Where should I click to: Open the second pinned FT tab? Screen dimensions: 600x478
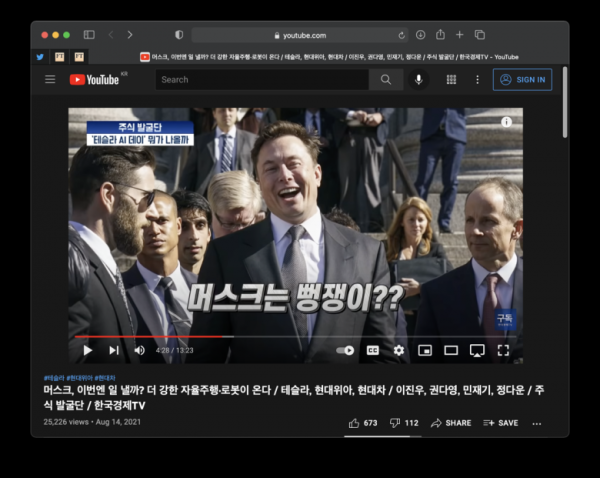click(x=79, y=57)
